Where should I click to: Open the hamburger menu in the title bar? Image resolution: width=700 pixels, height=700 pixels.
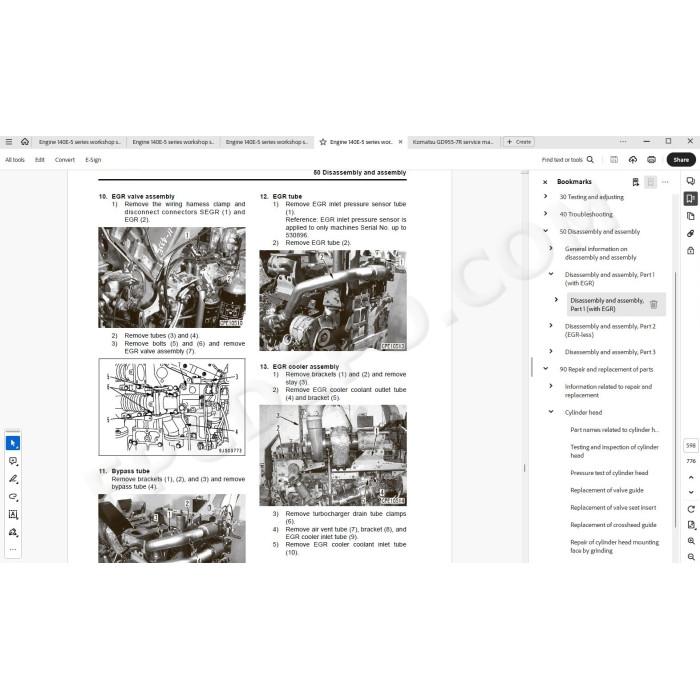8,142
